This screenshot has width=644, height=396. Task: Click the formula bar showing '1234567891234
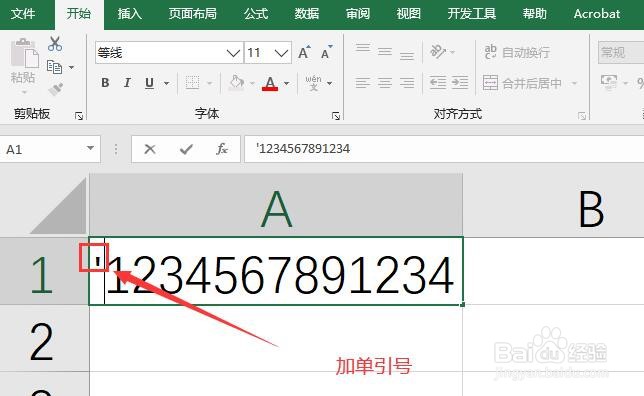pyautogui.click(x=444, y=149)
